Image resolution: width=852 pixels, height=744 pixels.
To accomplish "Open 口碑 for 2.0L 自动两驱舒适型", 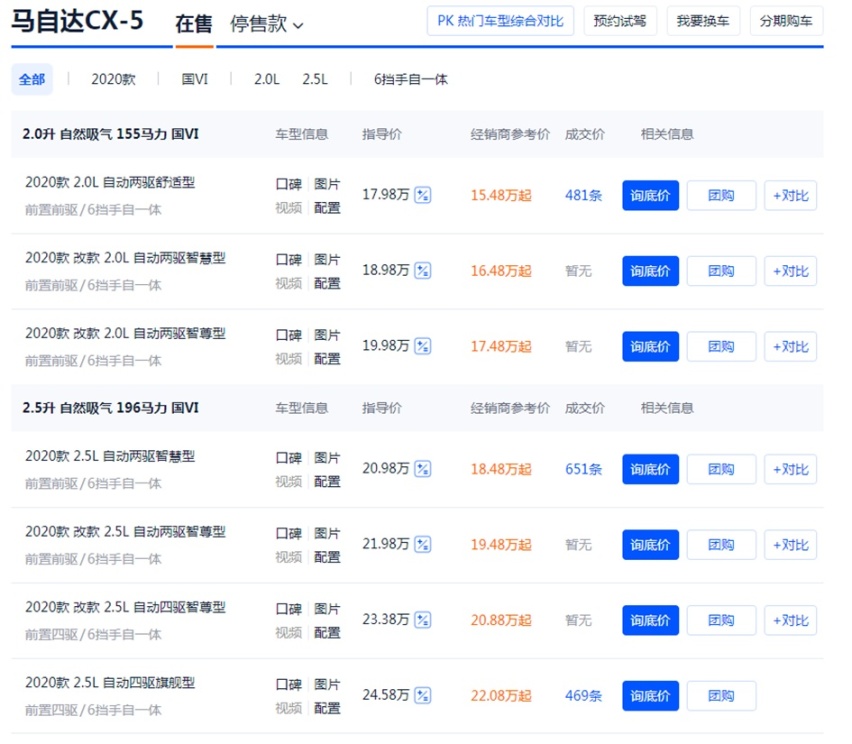I will click(x=289, y=184).
